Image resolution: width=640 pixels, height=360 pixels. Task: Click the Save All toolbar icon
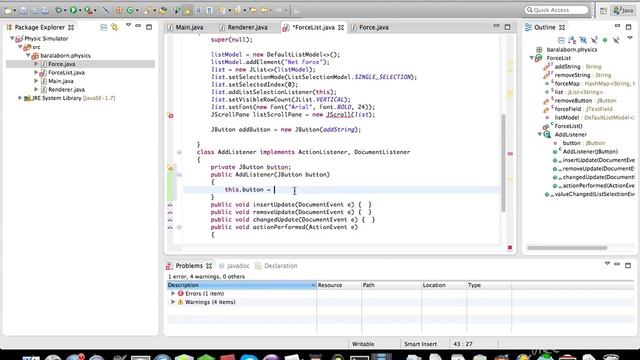click(x=35, y=10)
